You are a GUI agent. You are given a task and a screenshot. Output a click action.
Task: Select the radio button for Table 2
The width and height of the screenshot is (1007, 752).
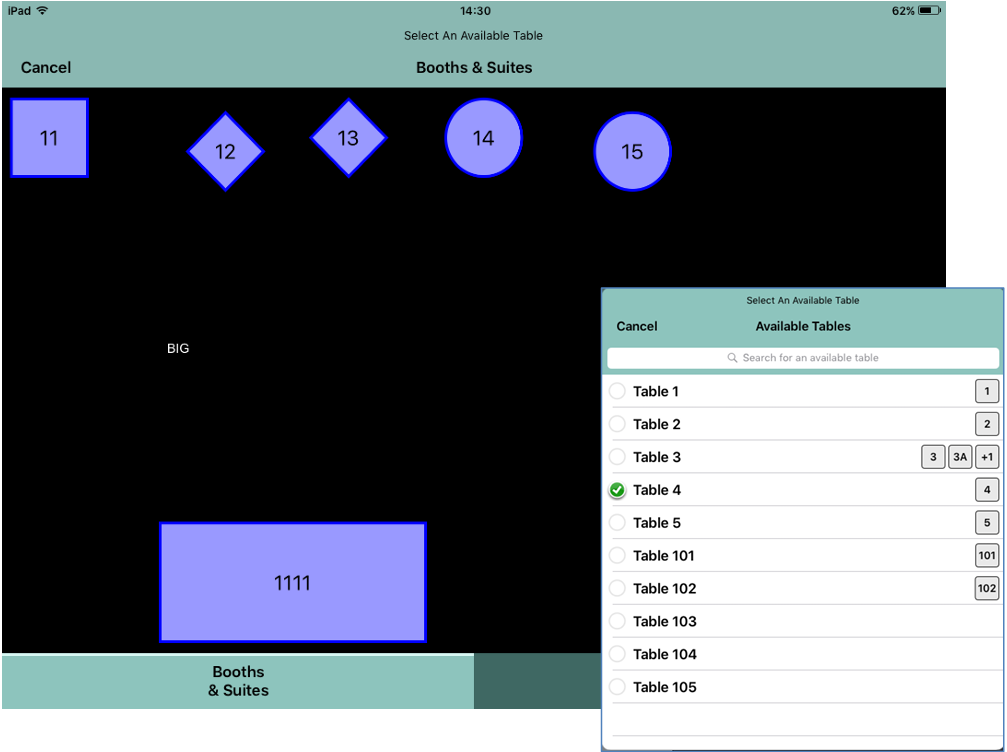[617, 424]
